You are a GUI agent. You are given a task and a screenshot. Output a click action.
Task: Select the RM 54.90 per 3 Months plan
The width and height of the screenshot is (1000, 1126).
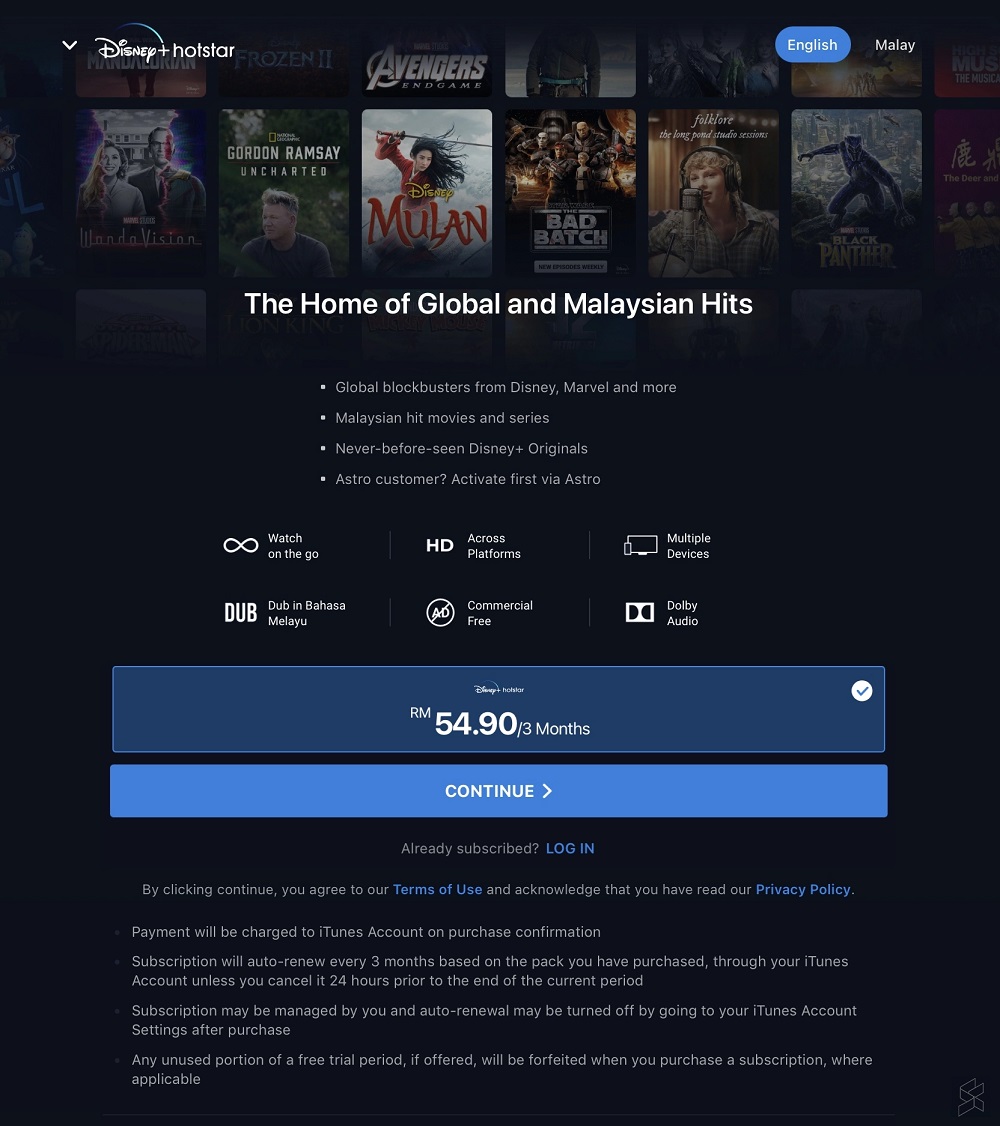click(x=498, y=709)
